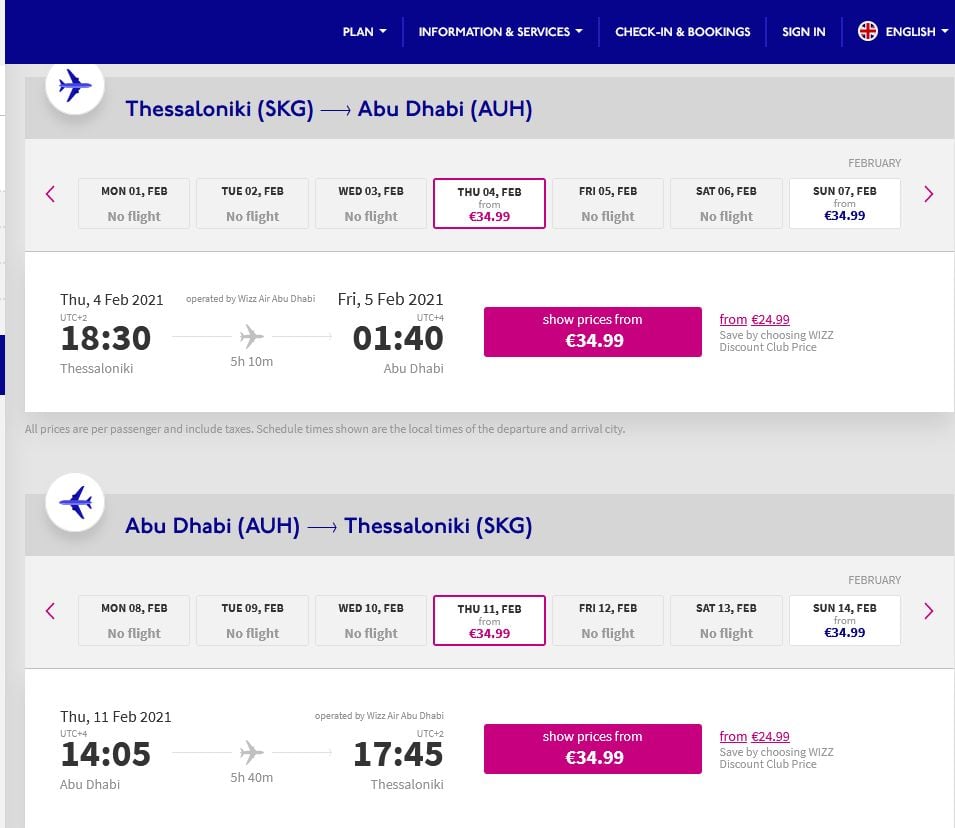
Task: Show previous week for Thessaloniki to Abu Dhabi
Action: [51, 194]
